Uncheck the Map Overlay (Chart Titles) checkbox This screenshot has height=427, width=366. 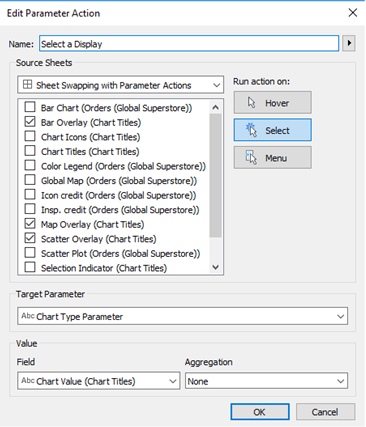tap(30, 223)
